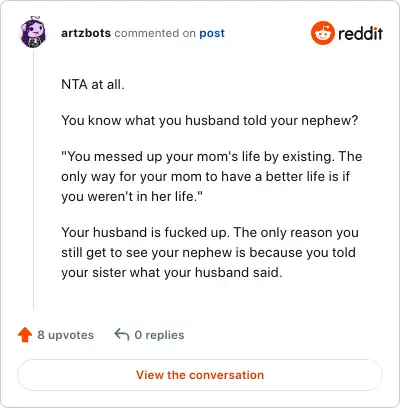400x408 pixels.
Task: Click the 'NTA at all.' line
Action: click(93, 85)
